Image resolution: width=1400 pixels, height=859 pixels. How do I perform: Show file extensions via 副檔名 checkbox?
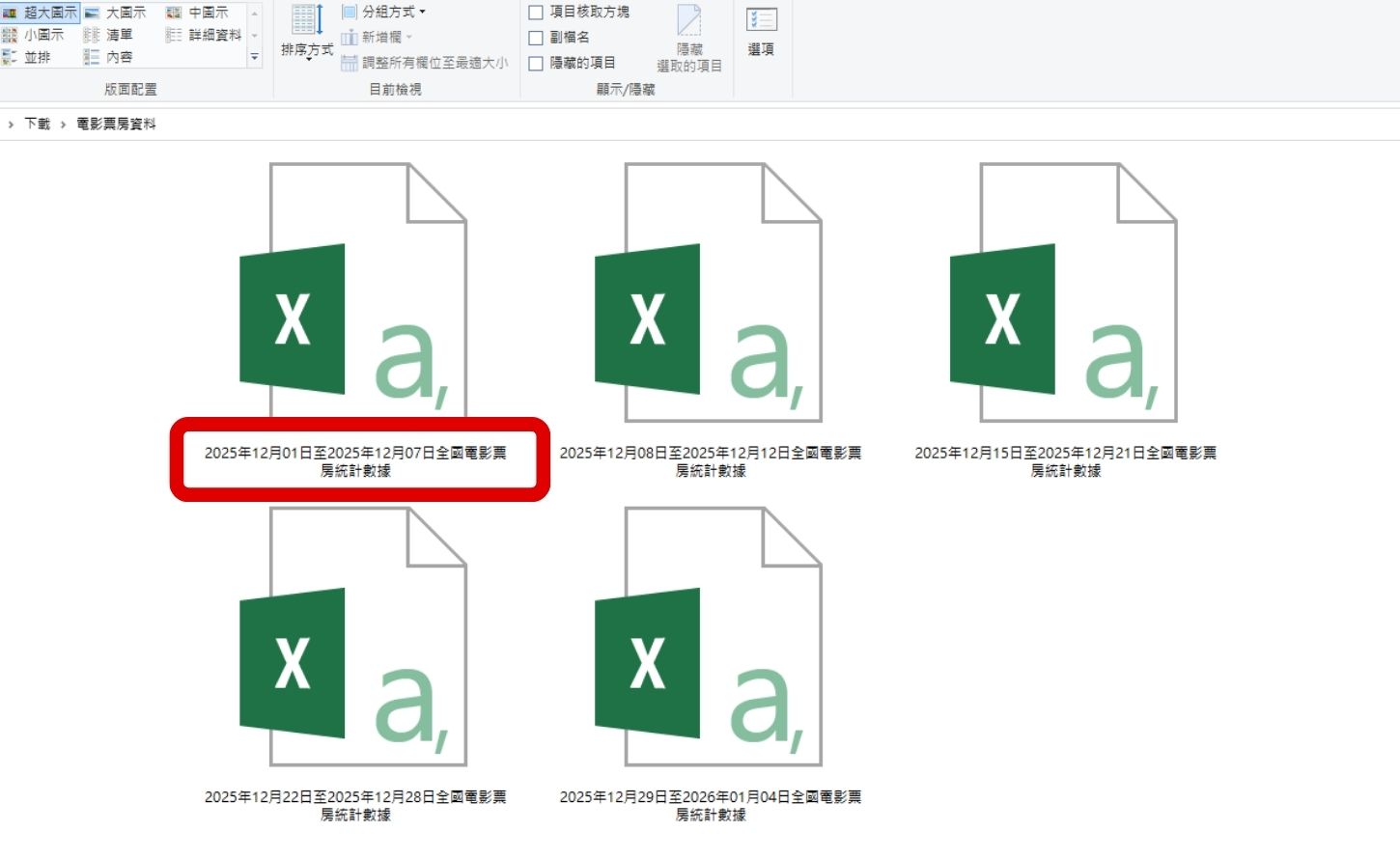(x=536, y=39)
